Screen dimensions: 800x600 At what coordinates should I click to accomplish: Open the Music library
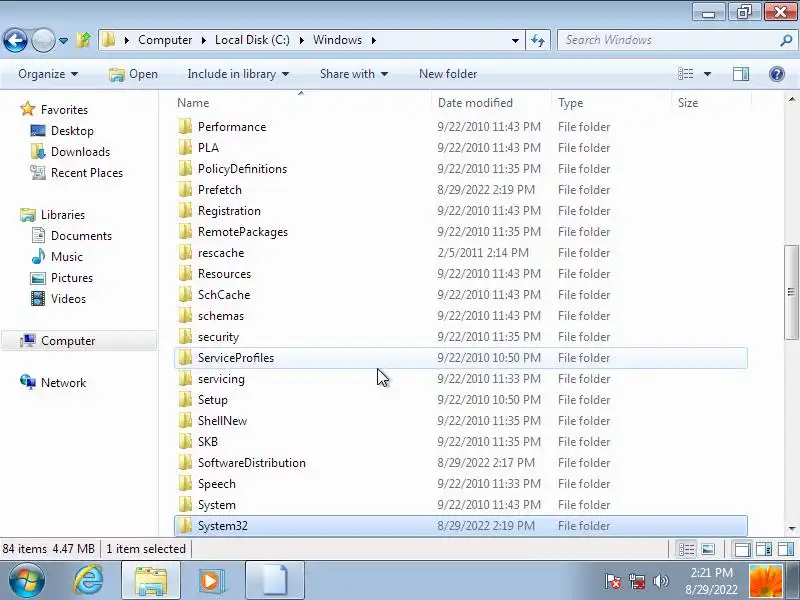(x=57, y=257)
